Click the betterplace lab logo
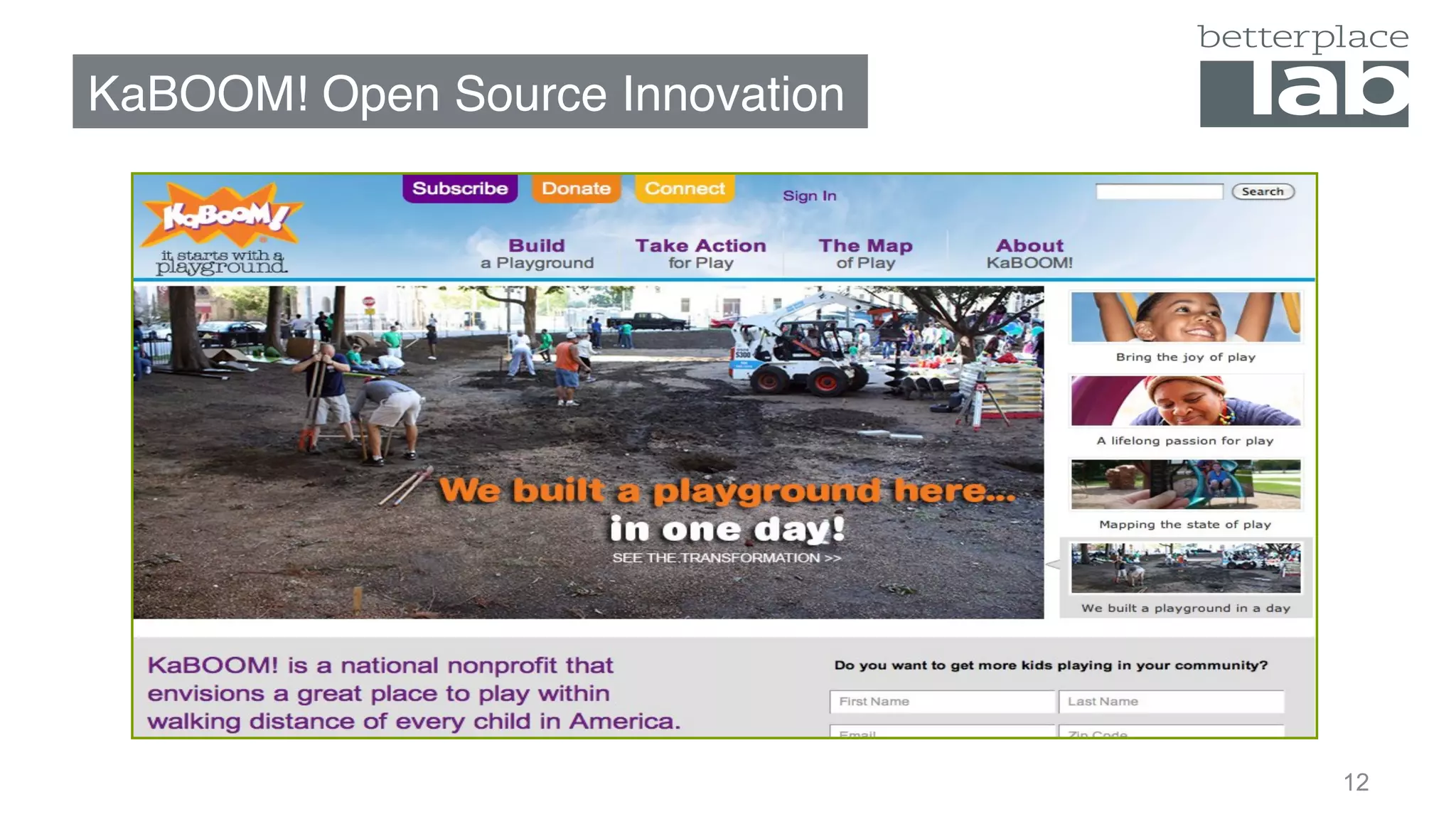This screenshot has width=1456, height=819. (x=1303, y=76)
